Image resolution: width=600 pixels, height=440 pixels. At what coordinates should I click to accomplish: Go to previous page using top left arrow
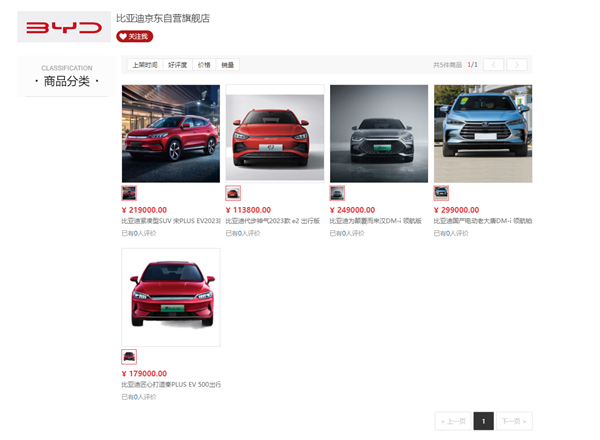493,65
